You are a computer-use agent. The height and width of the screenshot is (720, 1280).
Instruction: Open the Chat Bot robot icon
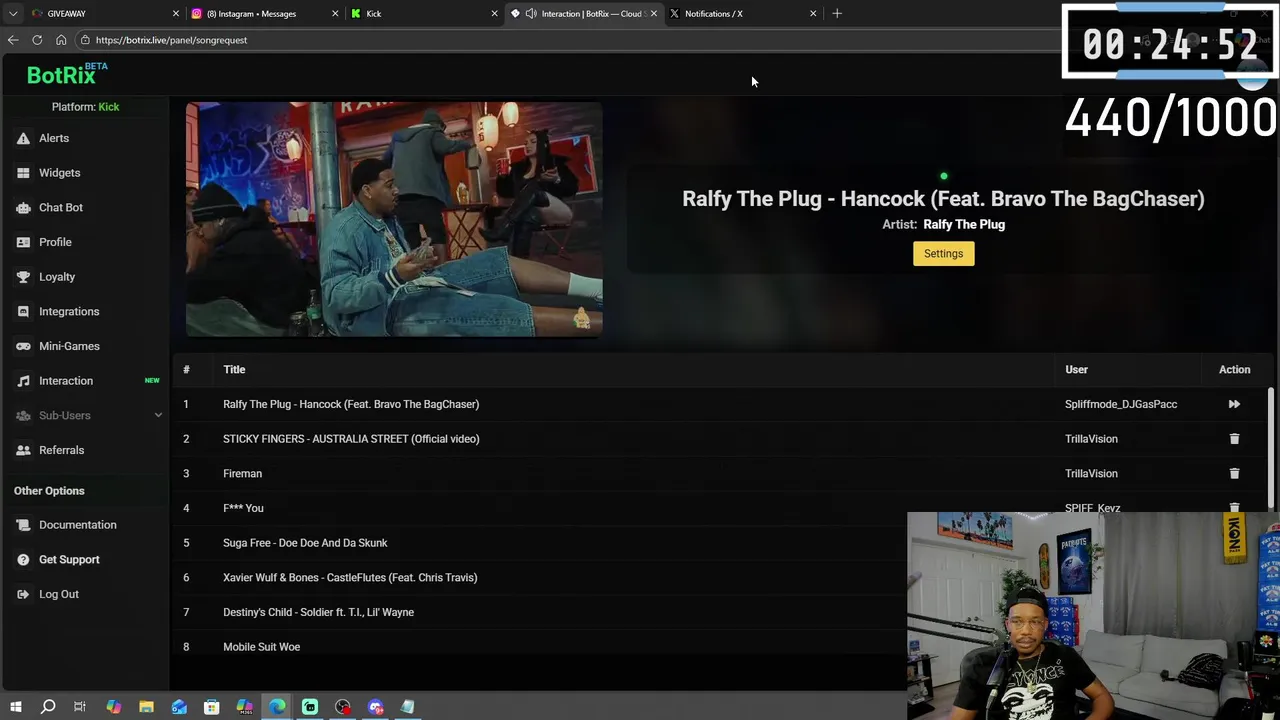[23, 207]
